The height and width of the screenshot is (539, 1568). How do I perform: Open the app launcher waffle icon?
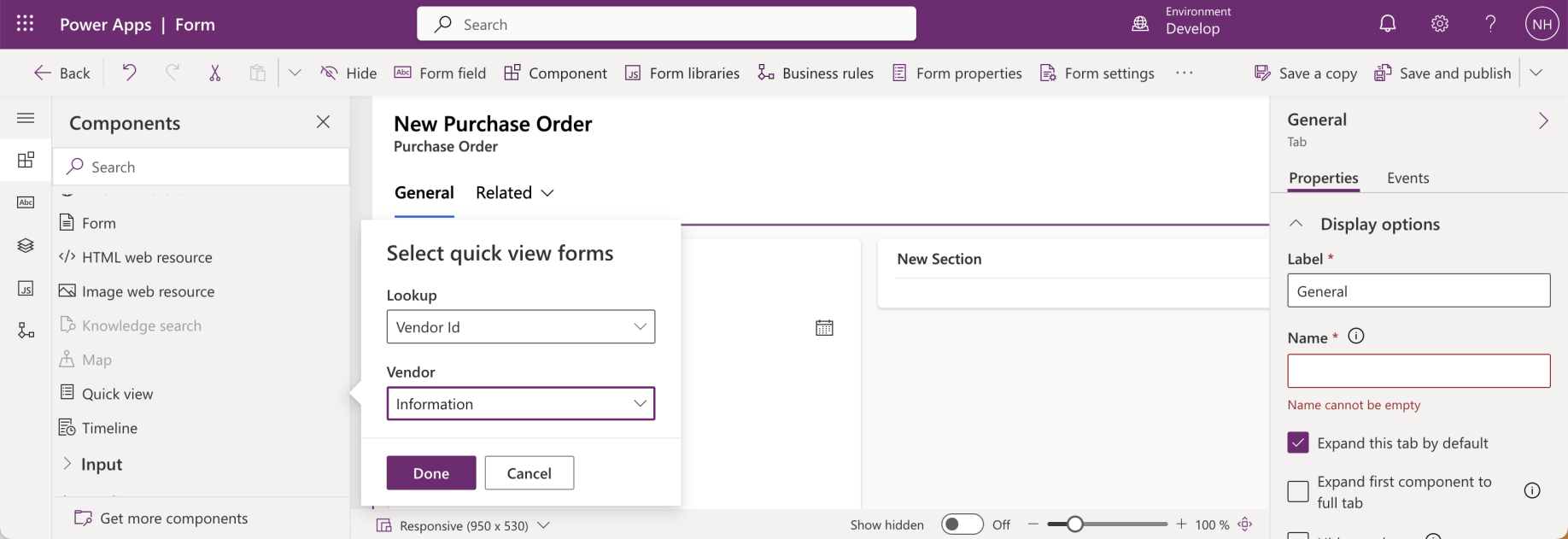pos(26,24)
